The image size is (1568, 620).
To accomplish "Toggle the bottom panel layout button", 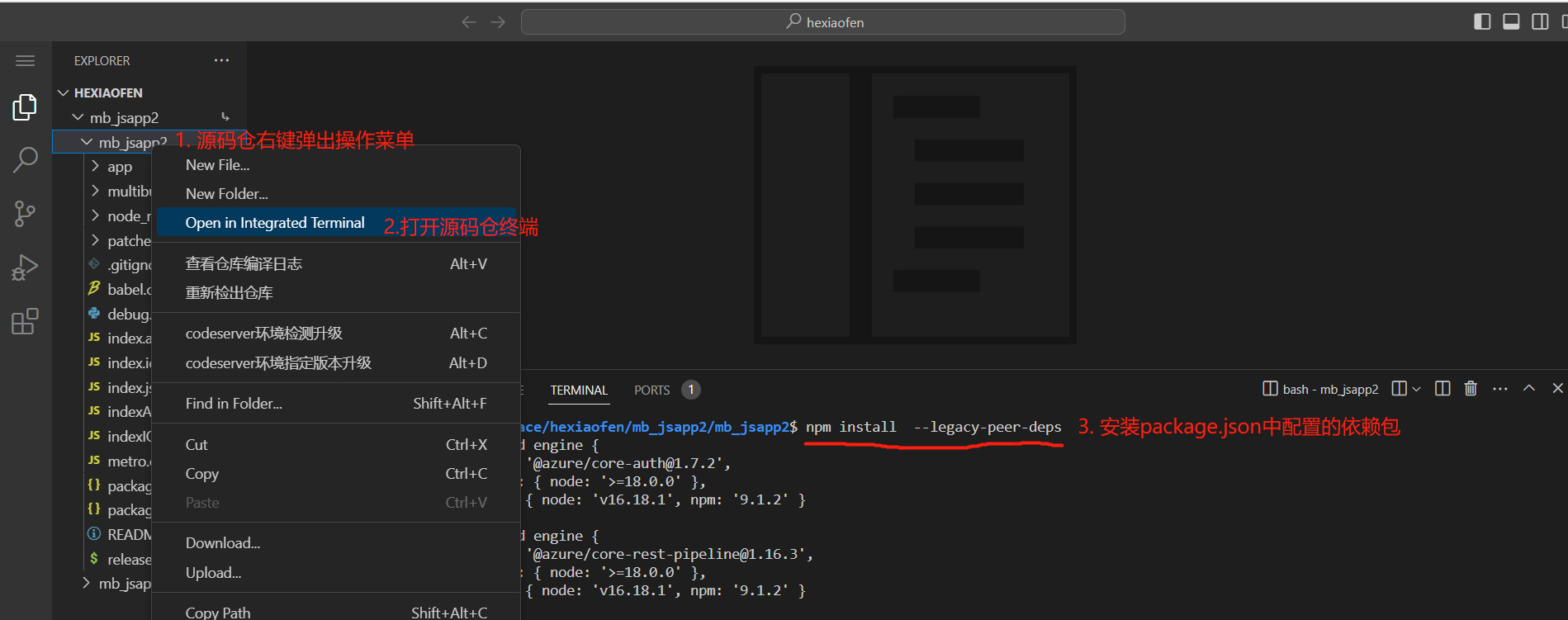I will click(1511, 21).
